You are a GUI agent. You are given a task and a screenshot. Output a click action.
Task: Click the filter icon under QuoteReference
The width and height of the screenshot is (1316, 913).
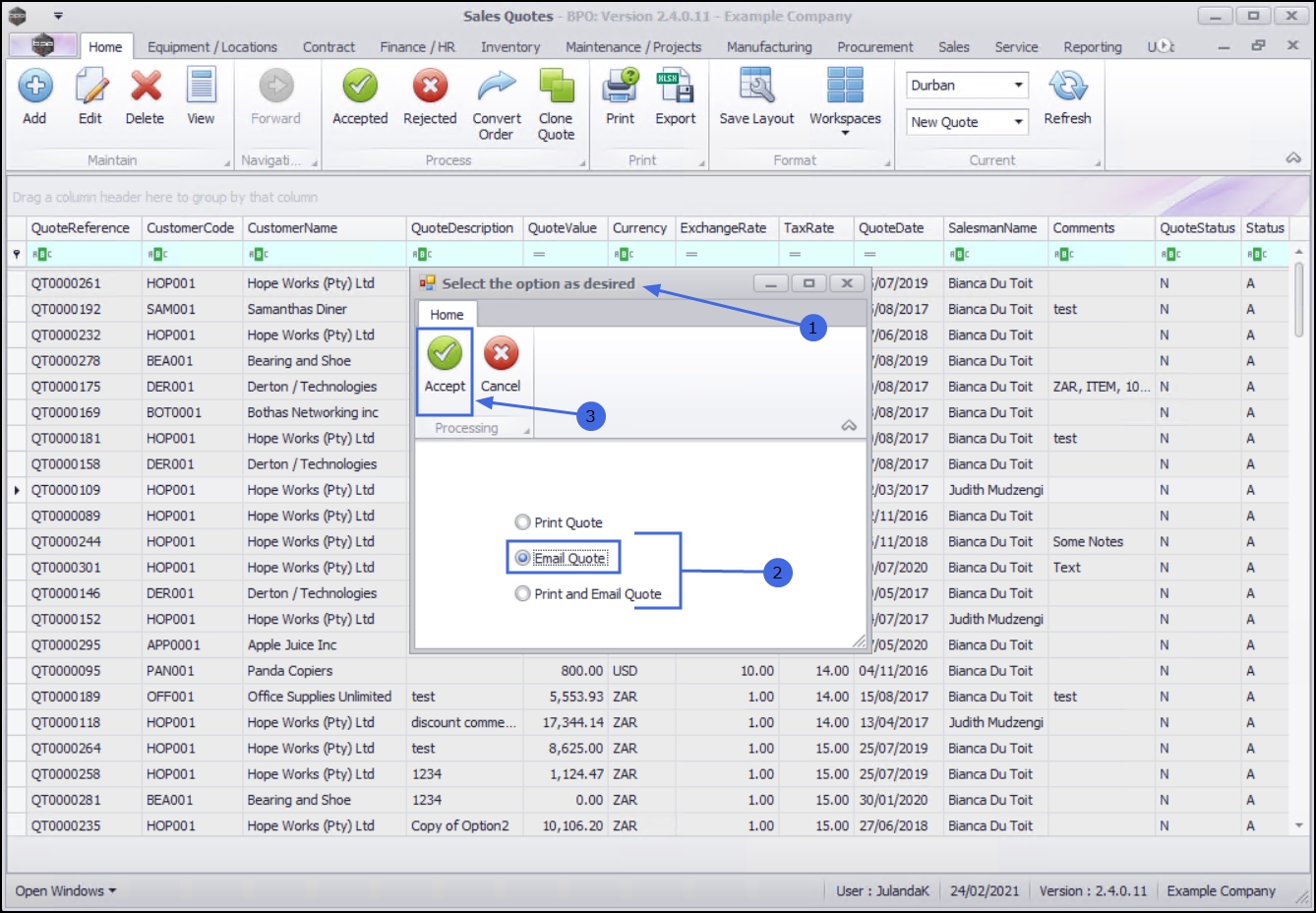42,255
